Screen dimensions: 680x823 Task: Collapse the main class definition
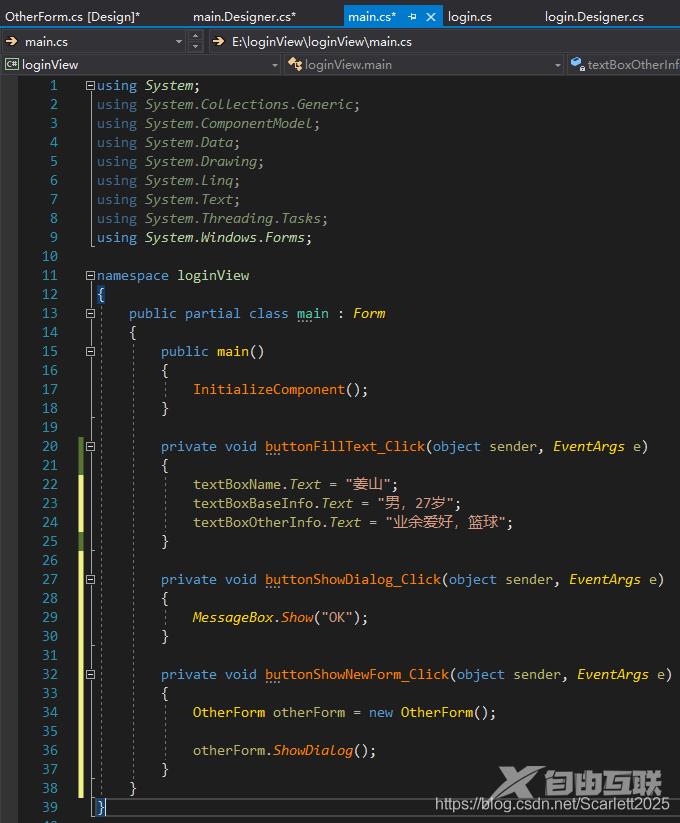(x=90, y=314)
